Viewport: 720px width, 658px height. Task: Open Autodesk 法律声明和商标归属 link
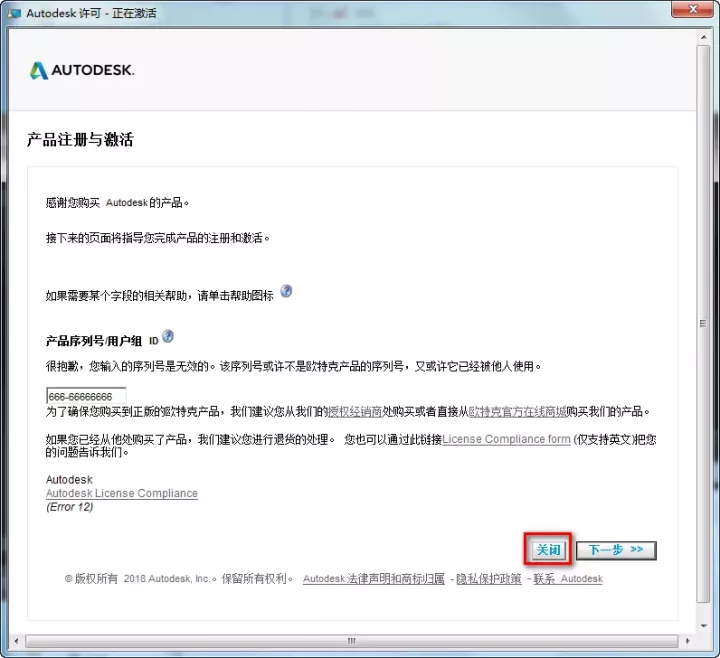[x=375, y=579]
